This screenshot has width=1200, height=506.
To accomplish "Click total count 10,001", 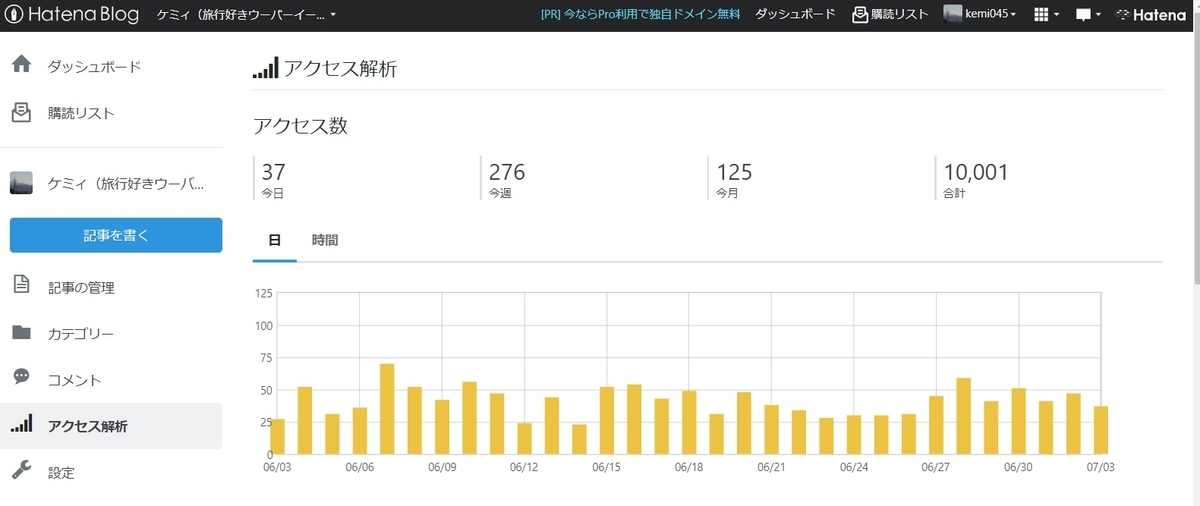I will [x=976, y=172].
